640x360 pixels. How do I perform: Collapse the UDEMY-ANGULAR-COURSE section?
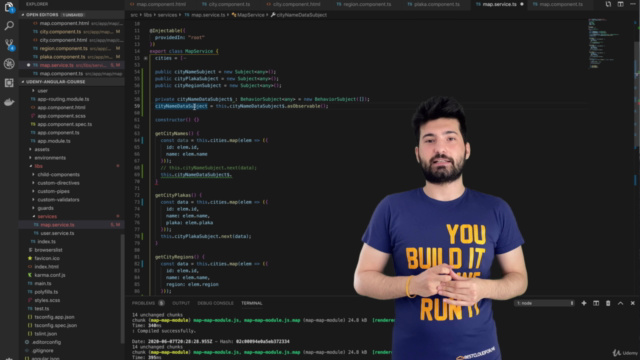71,82
